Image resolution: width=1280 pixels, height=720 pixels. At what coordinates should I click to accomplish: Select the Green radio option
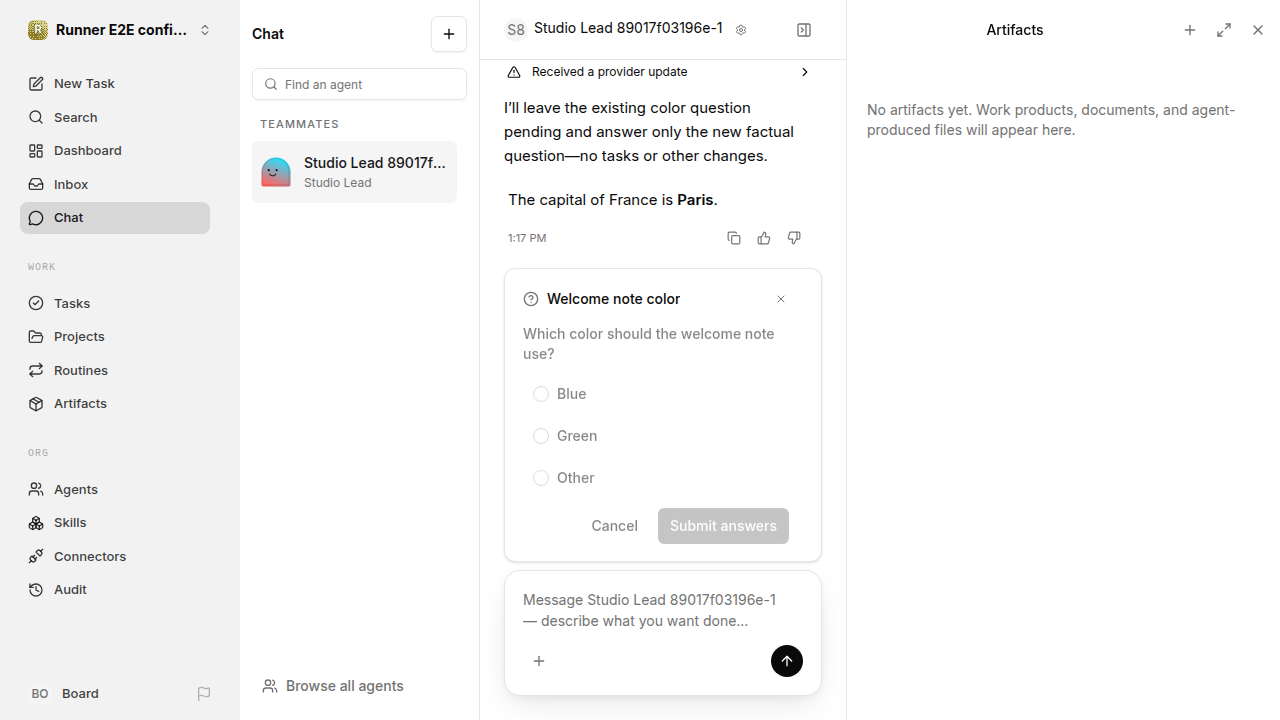tap(541, 436)
